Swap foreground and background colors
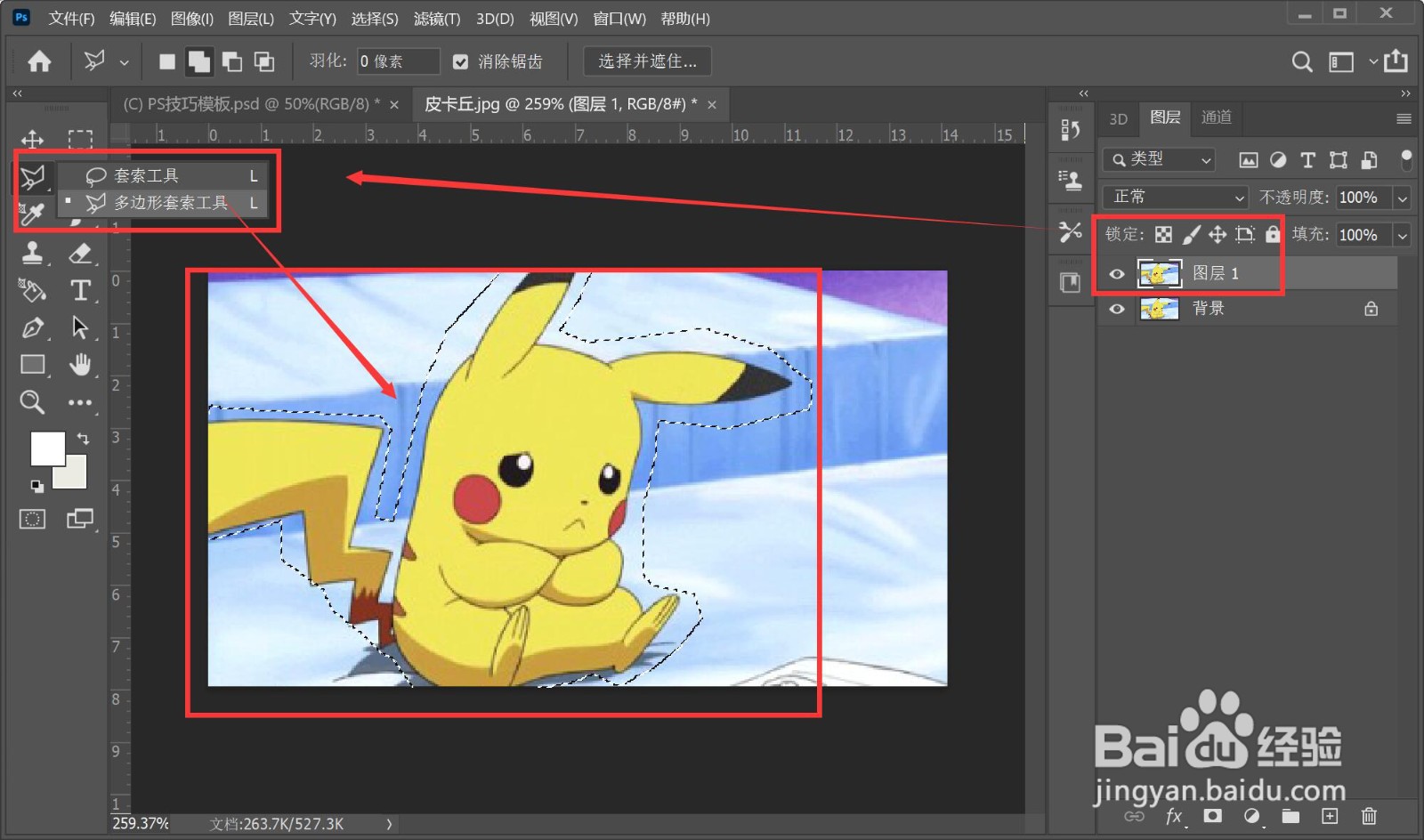 click(x=83, y=438)
